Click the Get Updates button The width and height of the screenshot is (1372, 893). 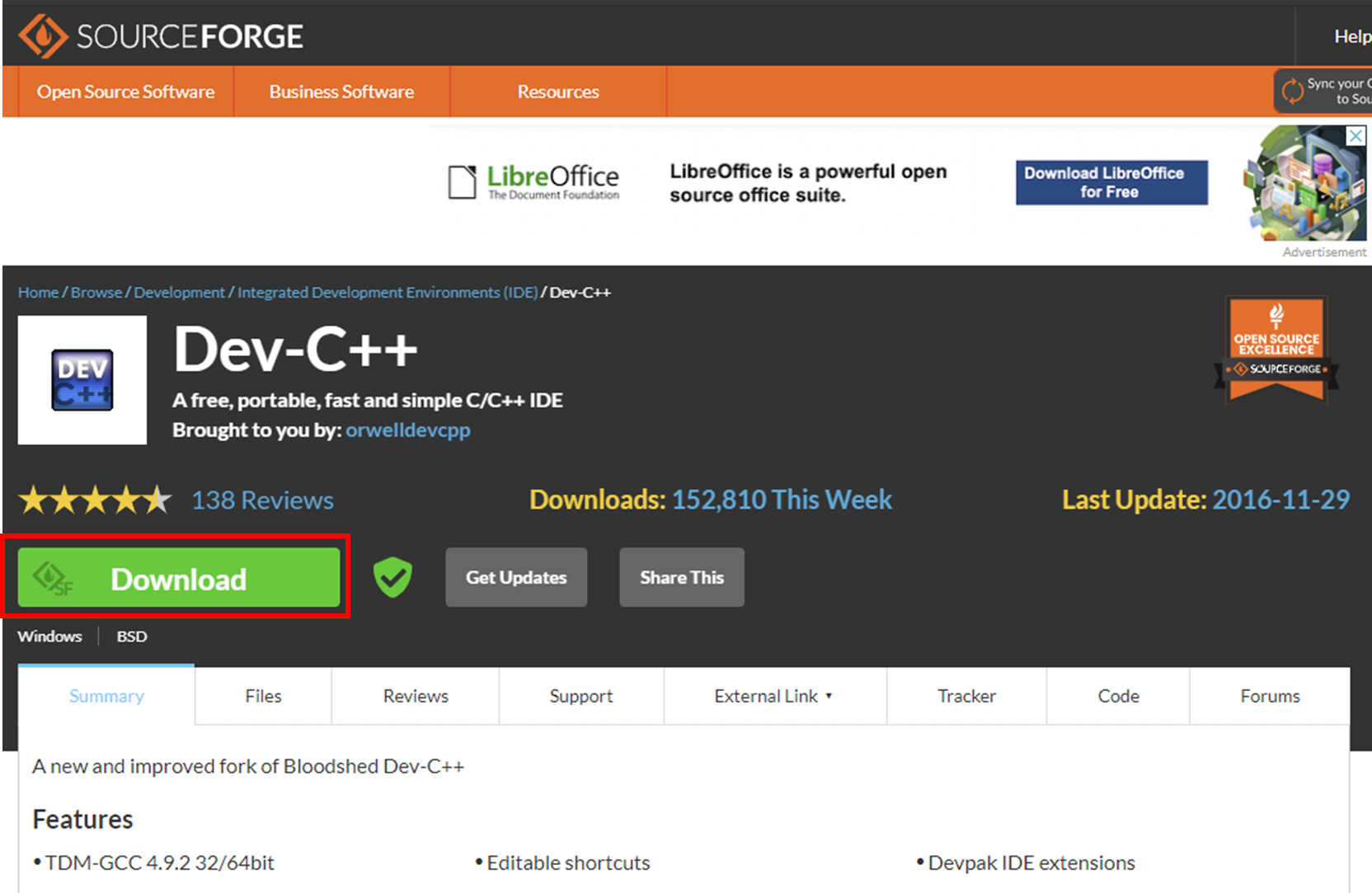[x=516, y=577]
